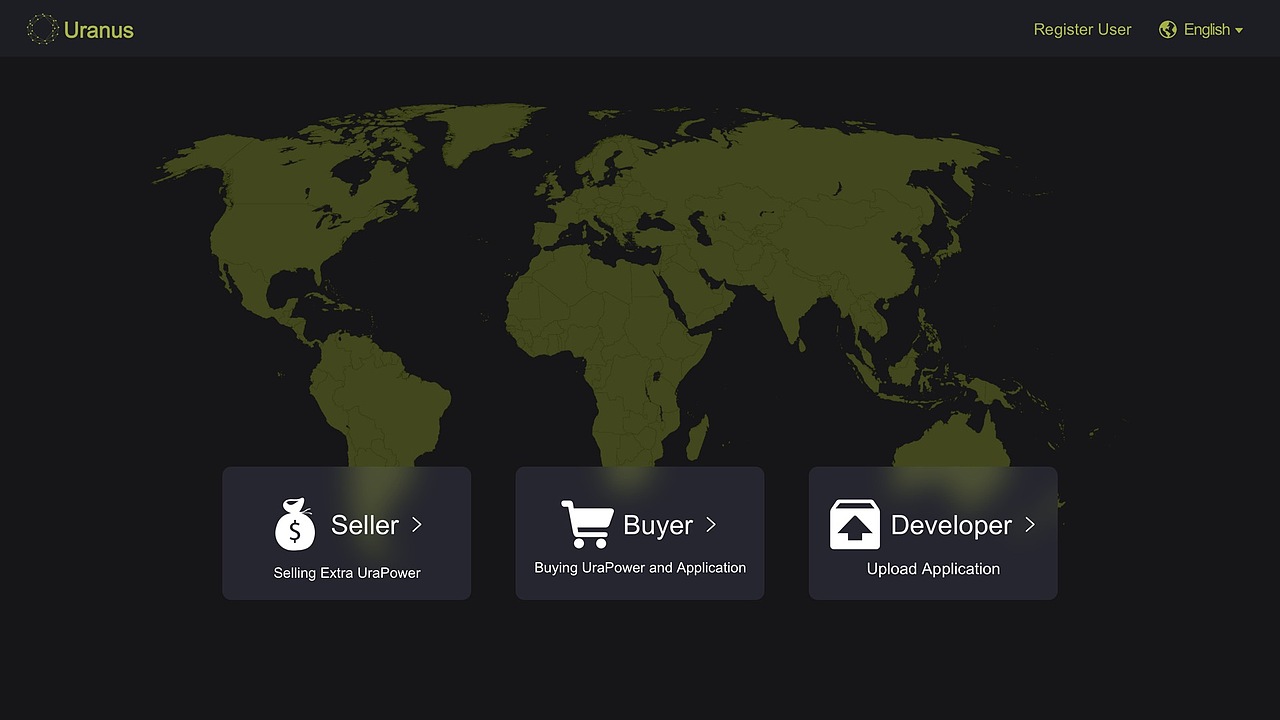Click the 'Upload Application' text
Viewport: 1280px width, 720px height.
coord(933,569)
